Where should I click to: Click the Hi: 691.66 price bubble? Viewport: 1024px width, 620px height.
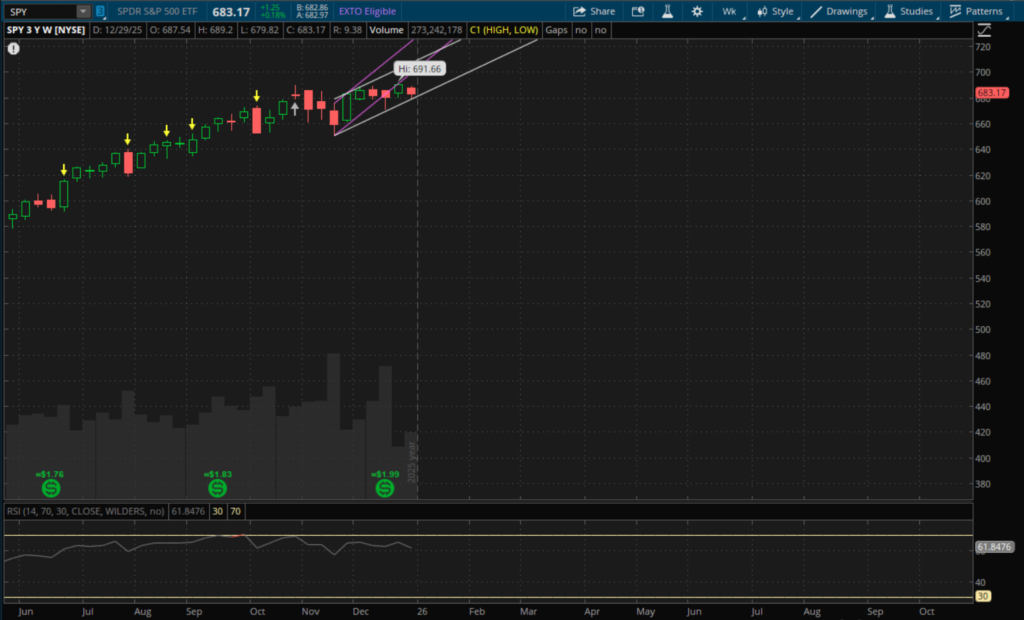tap(419, 69)
